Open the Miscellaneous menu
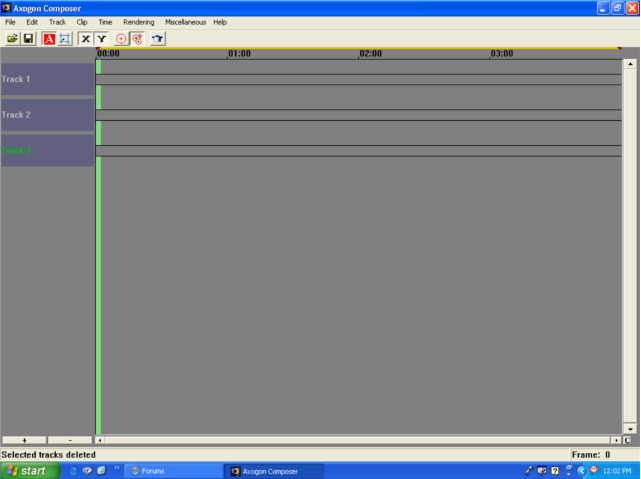 tap(185, 22)
